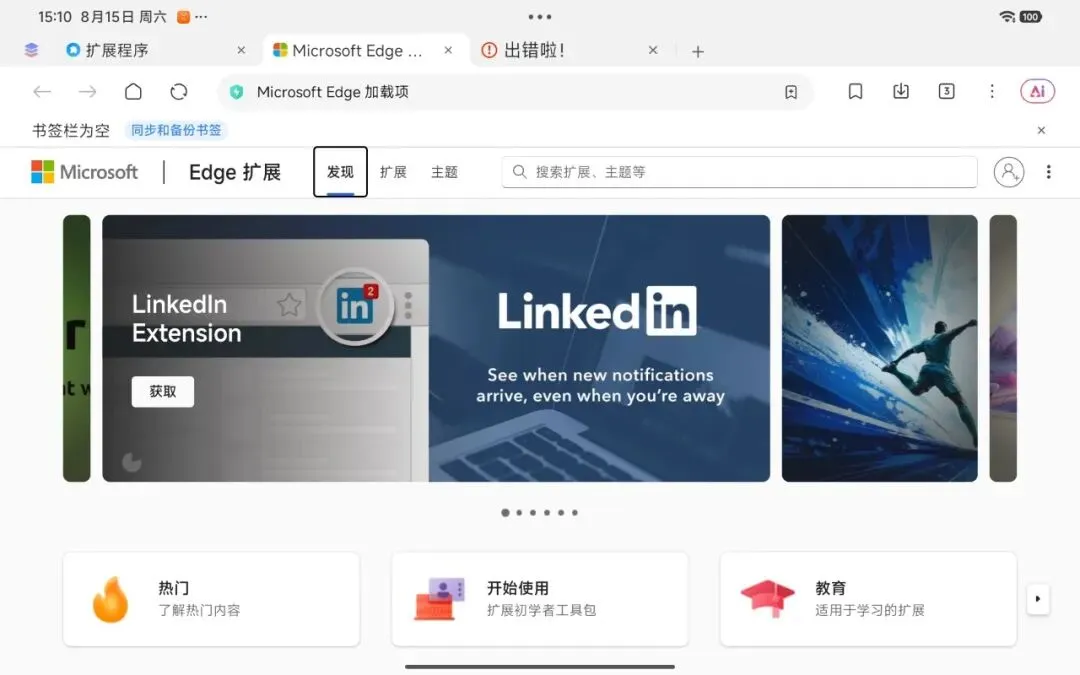
Task: Go forward with the forward arrow
Action: [x=87, y=92]
